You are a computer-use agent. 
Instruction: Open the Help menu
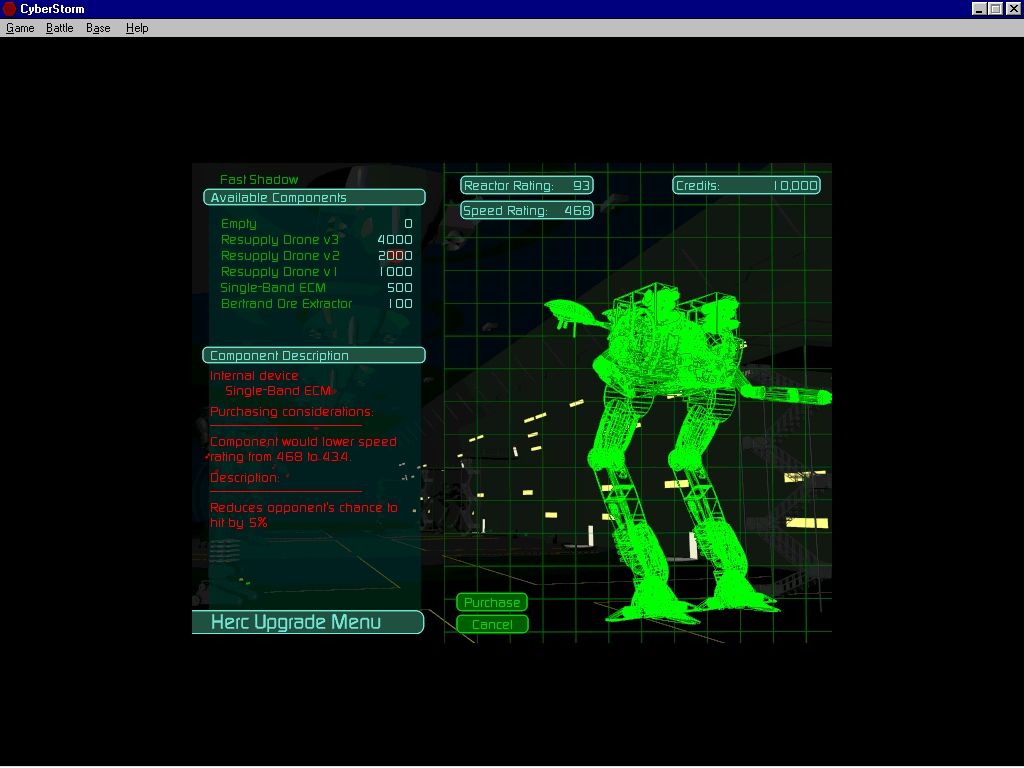point(137,28)
